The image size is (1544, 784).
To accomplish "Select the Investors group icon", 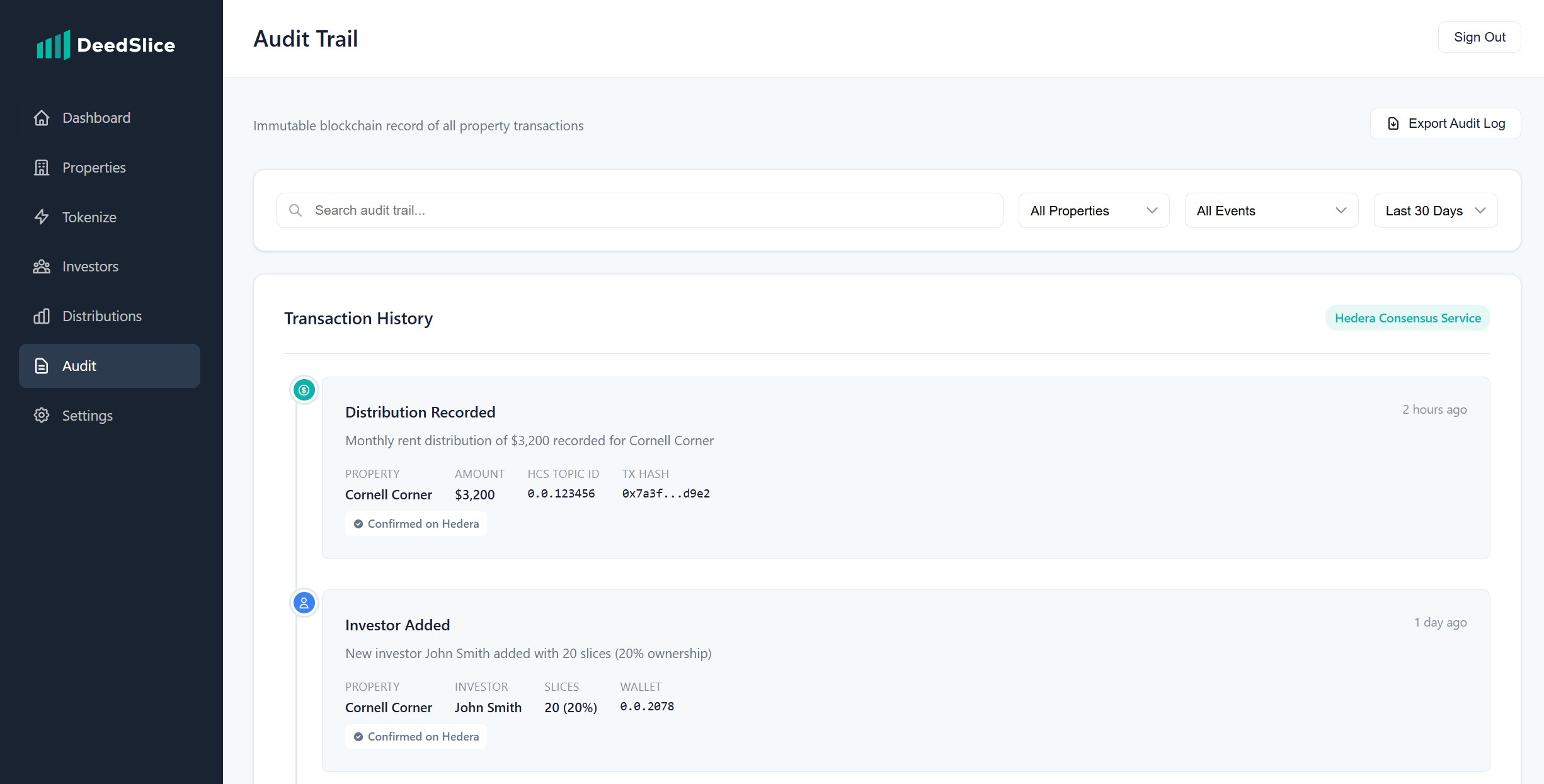I will [41, 266].
